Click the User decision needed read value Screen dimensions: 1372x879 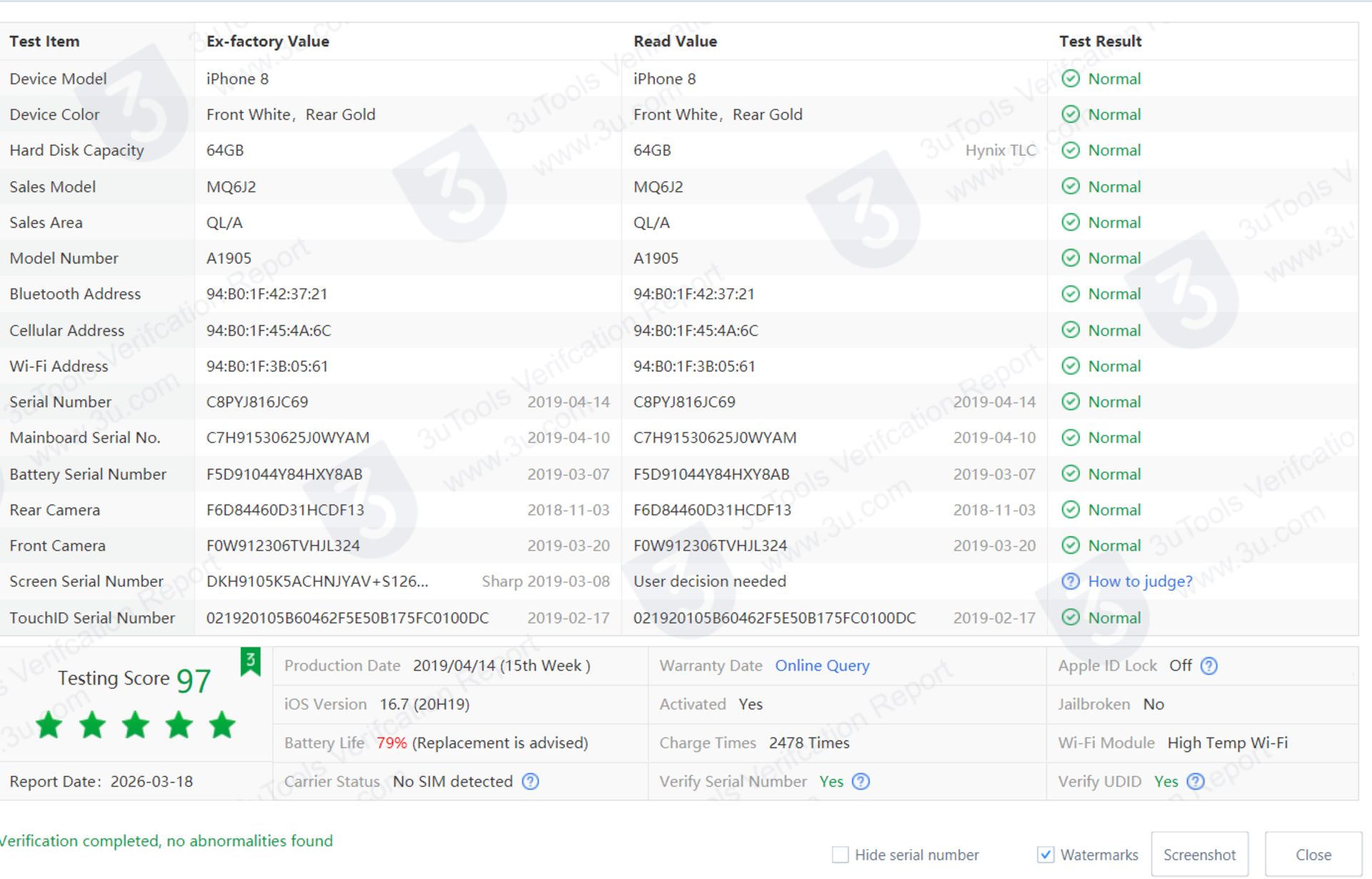(x=710, y=582)
